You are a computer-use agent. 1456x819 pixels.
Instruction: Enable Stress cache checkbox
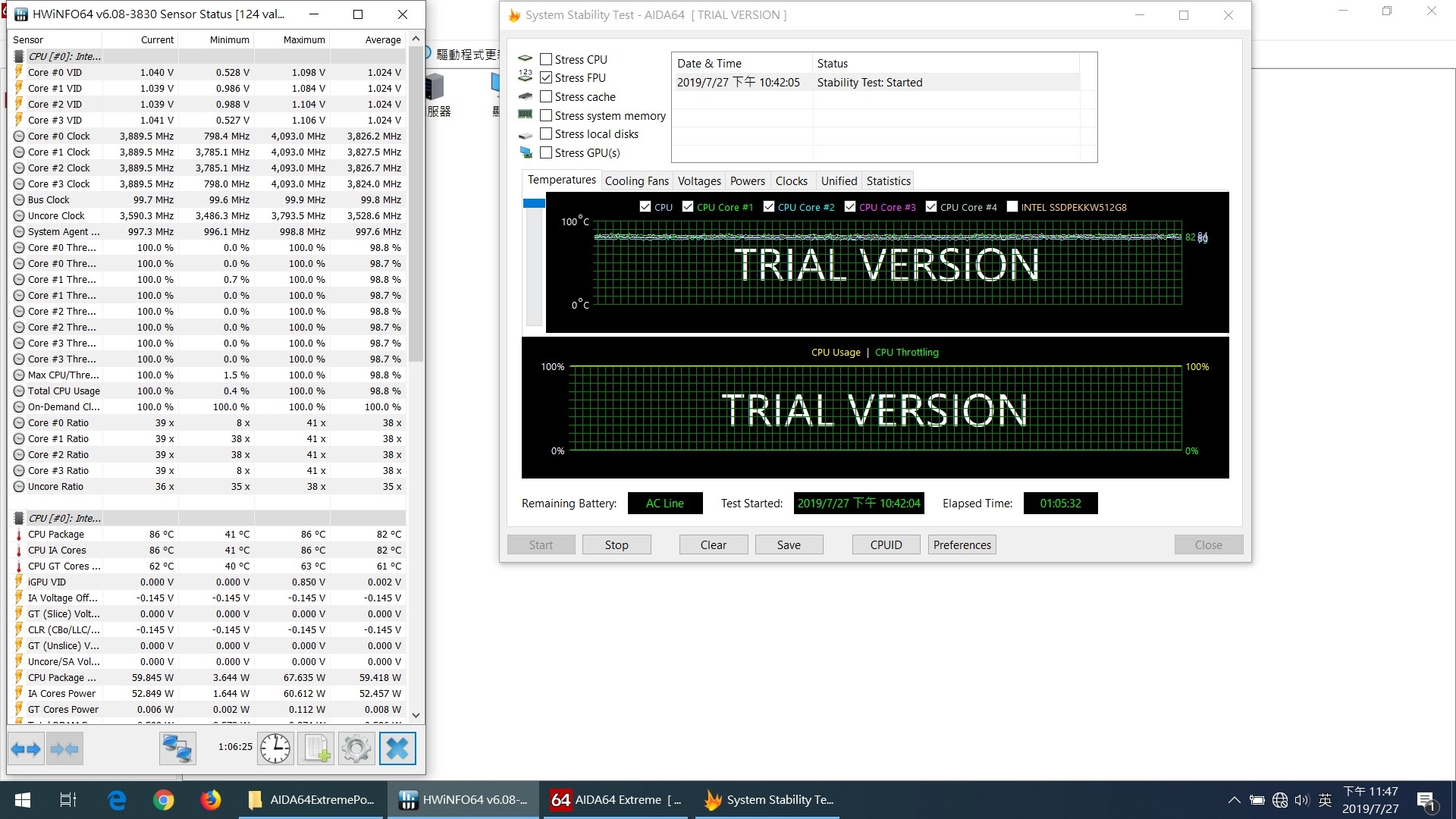[545, 96]
